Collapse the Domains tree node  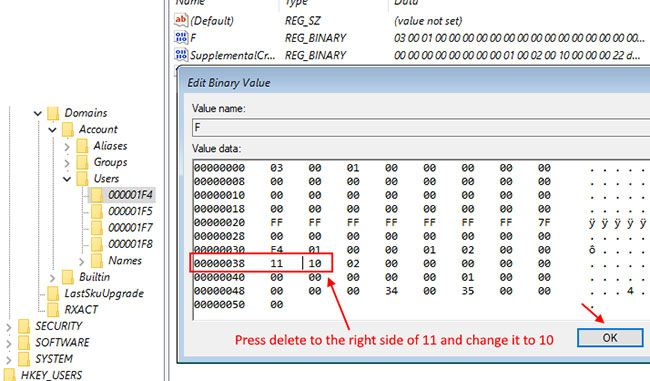pos(38,113)
